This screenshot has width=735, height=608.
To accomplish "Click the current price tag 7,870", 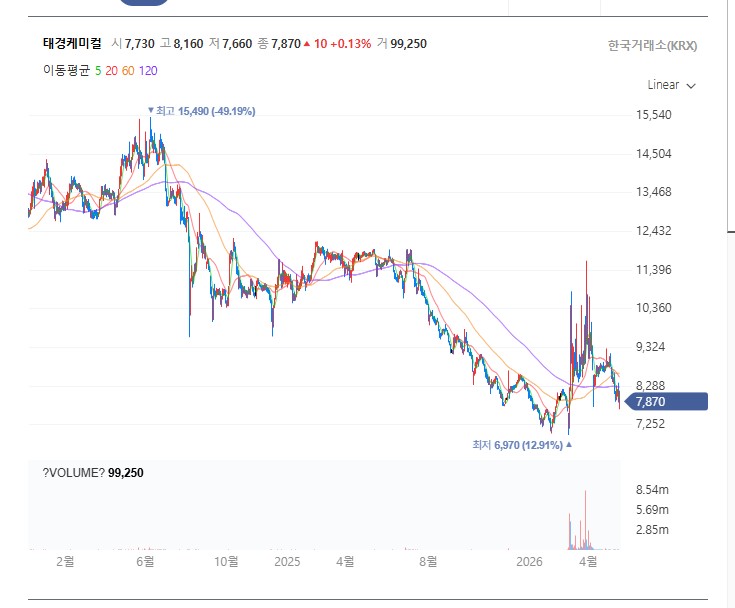I will tap(667, 402).
